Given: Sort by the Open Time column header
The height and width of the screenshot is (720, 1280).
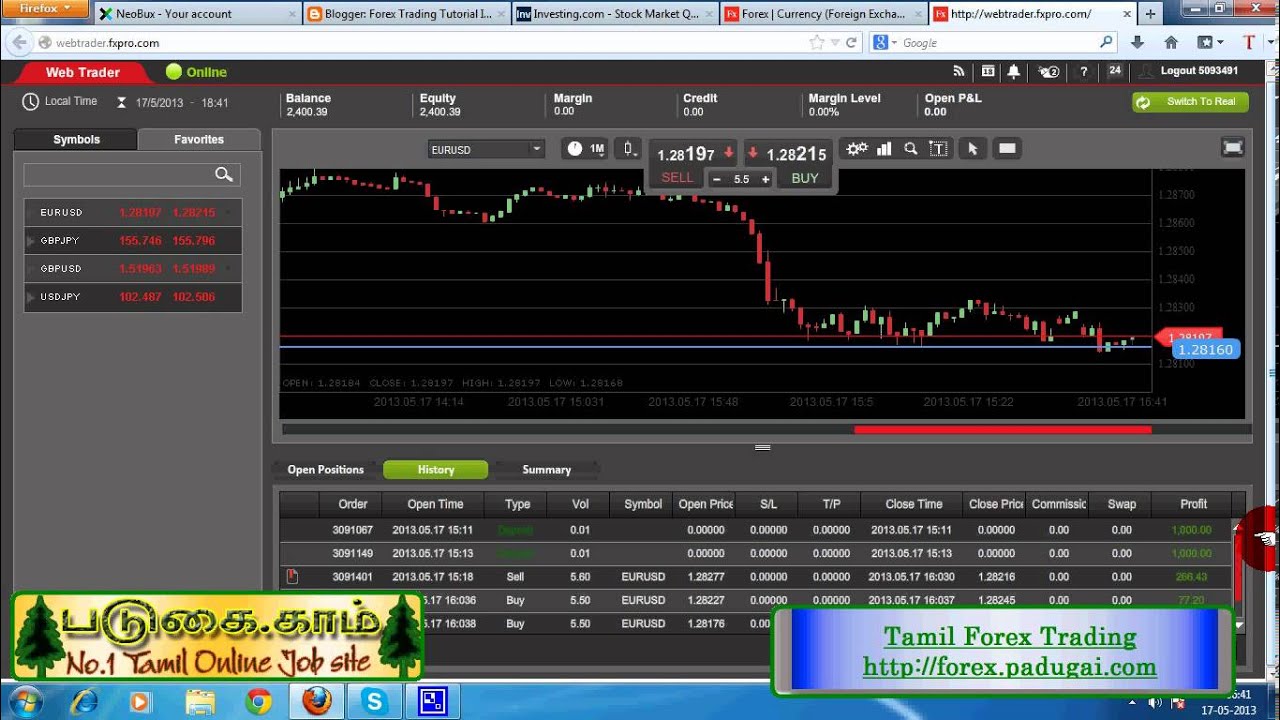Looking at the screenshot, I should click(x=435, y=504).
